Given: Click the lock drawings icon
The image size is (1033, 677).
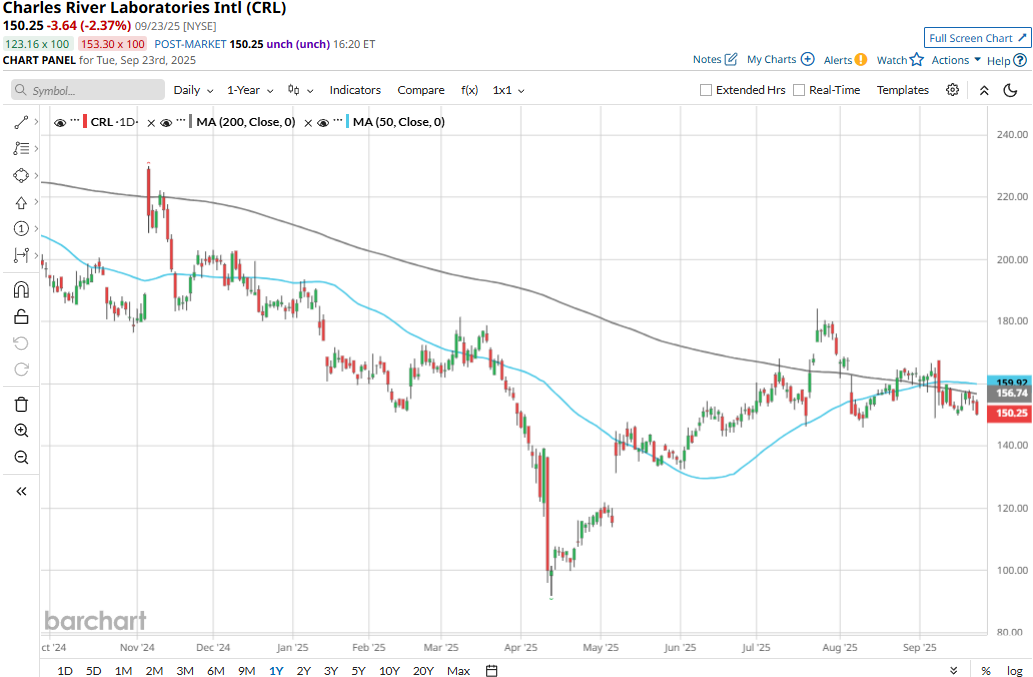Looking at the screenshot, I should [21, 317].
